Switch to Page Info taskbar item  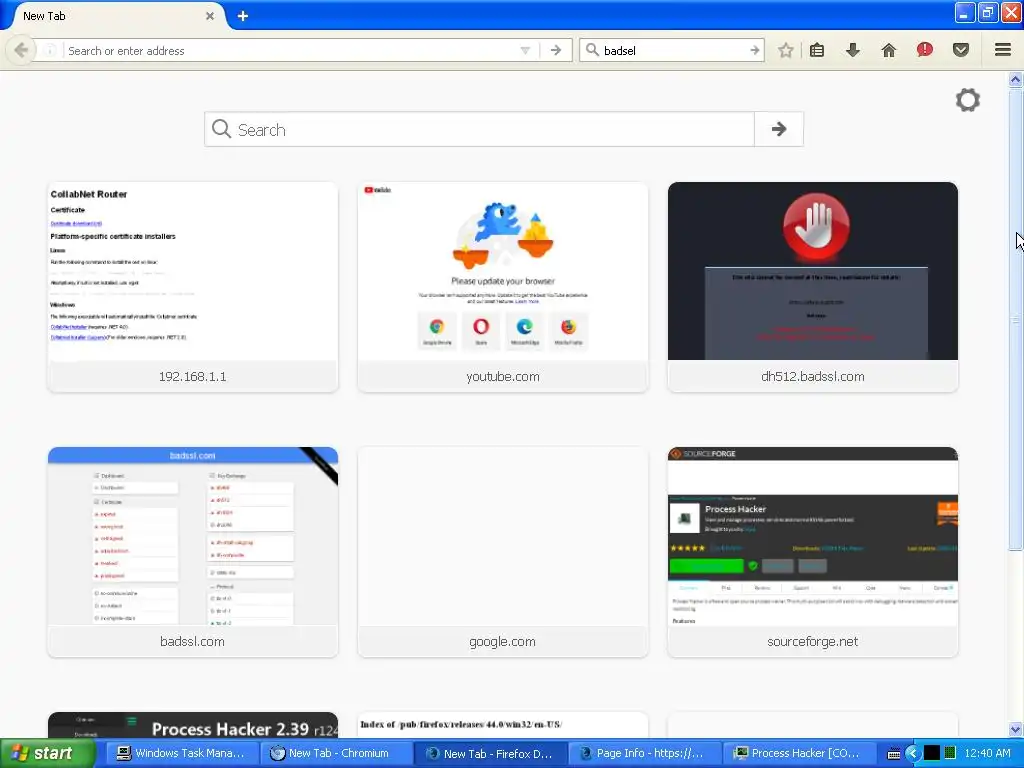(x=645, y=753)
